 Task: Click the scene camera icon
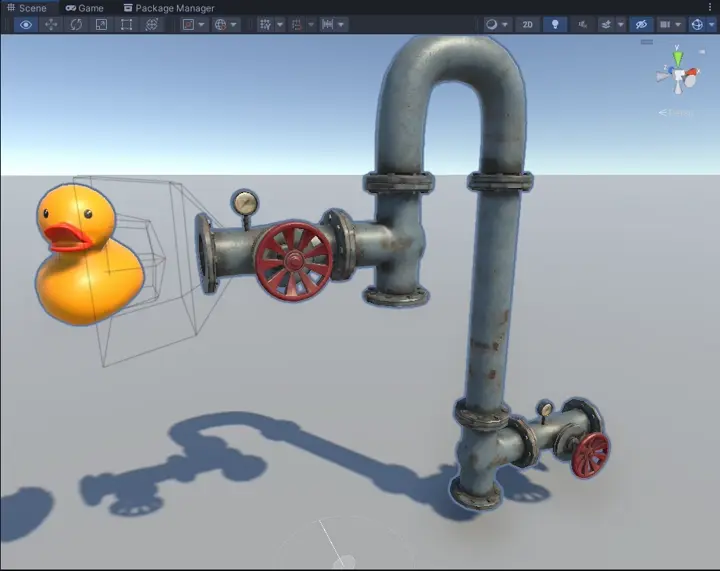665,24
